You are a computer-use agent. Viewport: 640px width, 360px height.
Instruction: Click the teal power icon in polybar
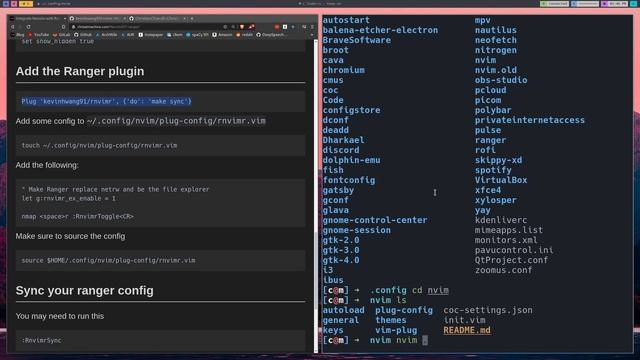coord(633,4)
